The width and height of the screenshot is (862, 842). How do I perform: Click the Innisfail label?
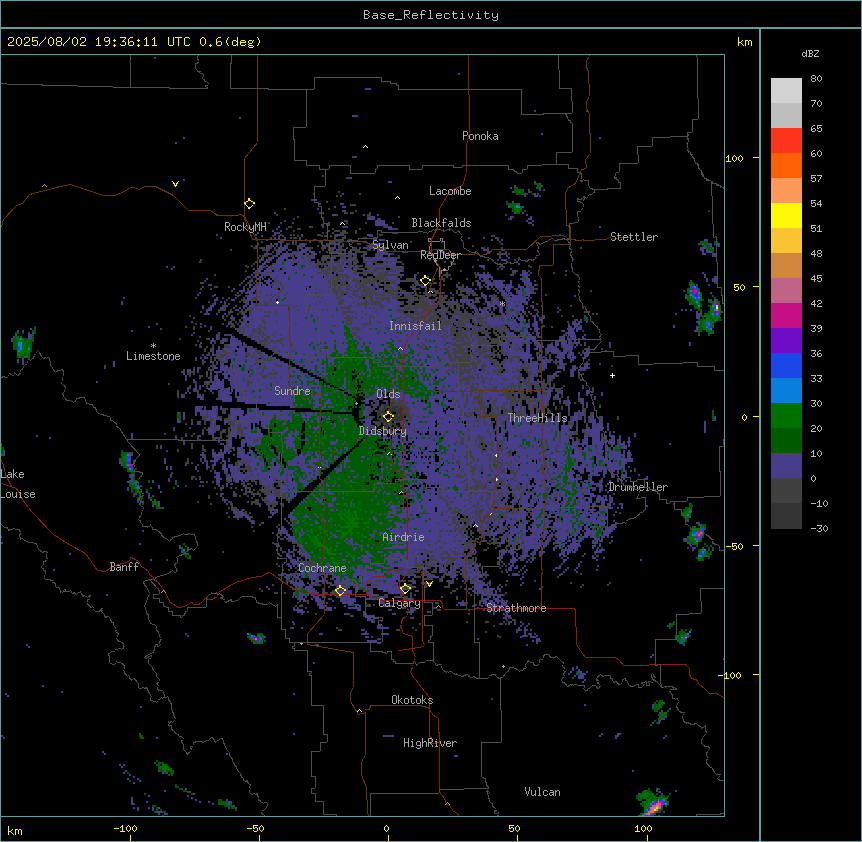pyautogui.click(x=415, y=326)
